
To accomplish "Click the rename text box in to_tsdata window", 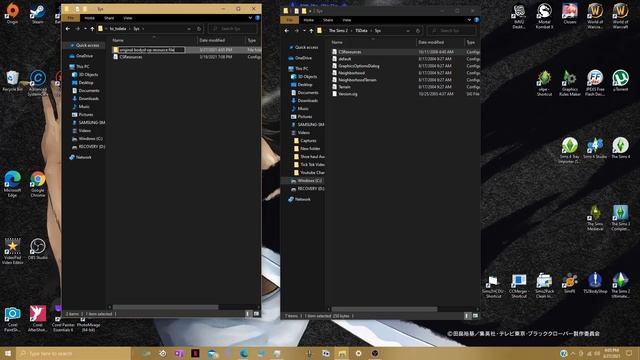I will pos(151,50).
